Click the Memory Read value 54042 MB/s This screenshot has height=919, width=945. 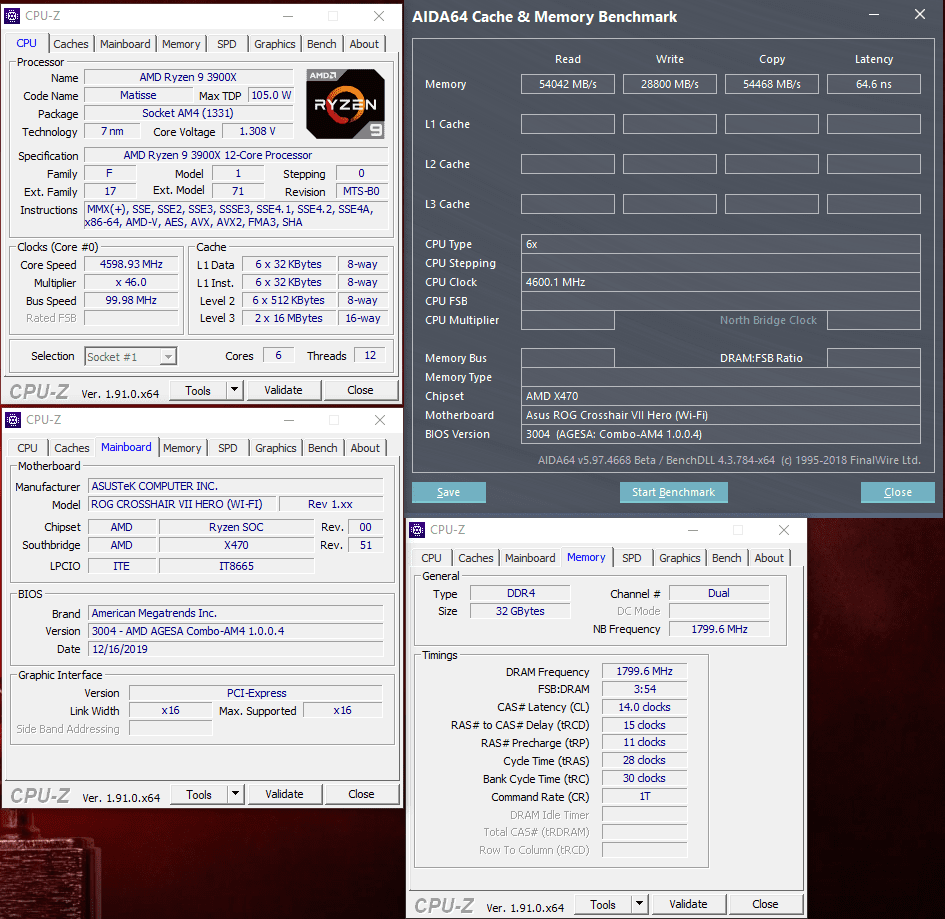568,84
